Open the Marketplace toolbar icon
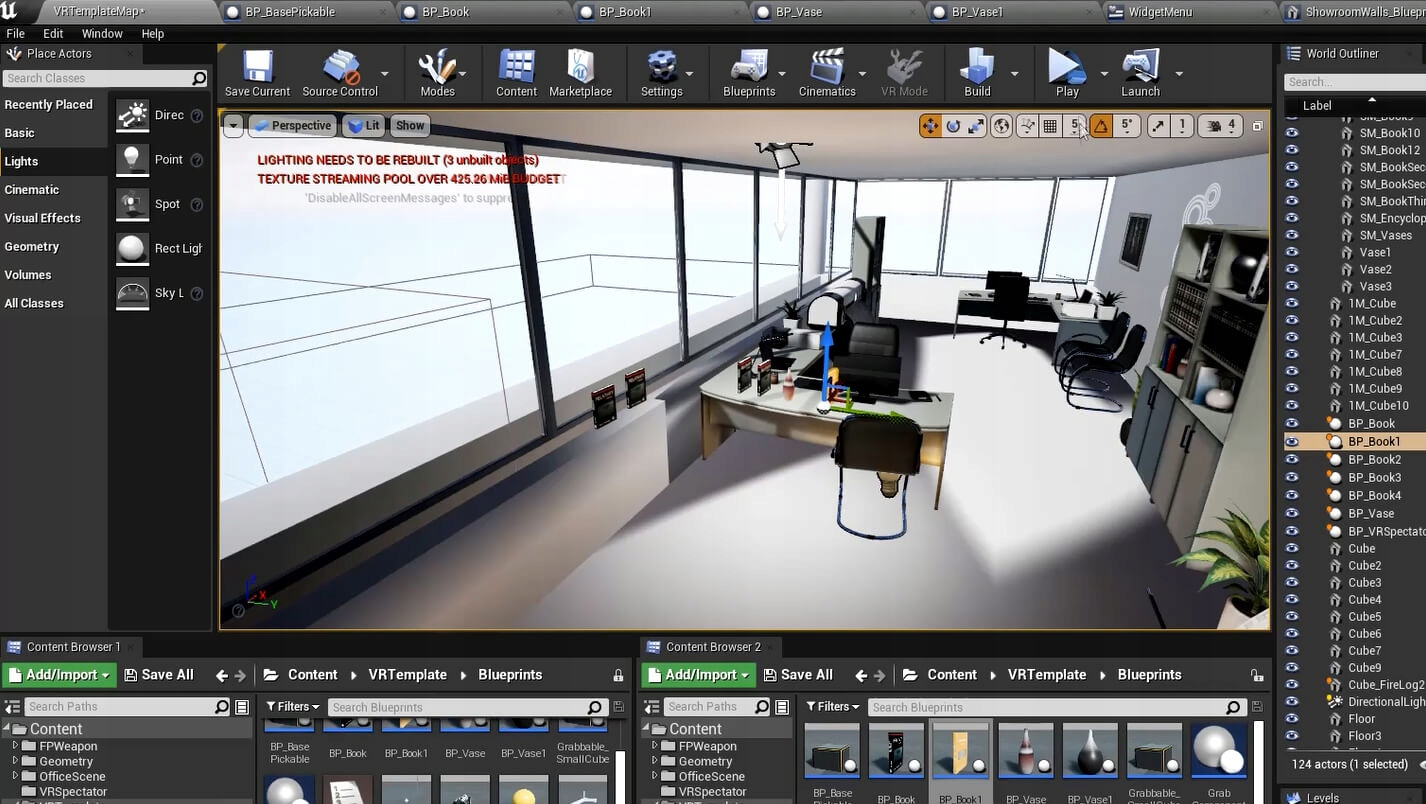This screenshot has width=1426, height=804. click(x=580, y=74)
